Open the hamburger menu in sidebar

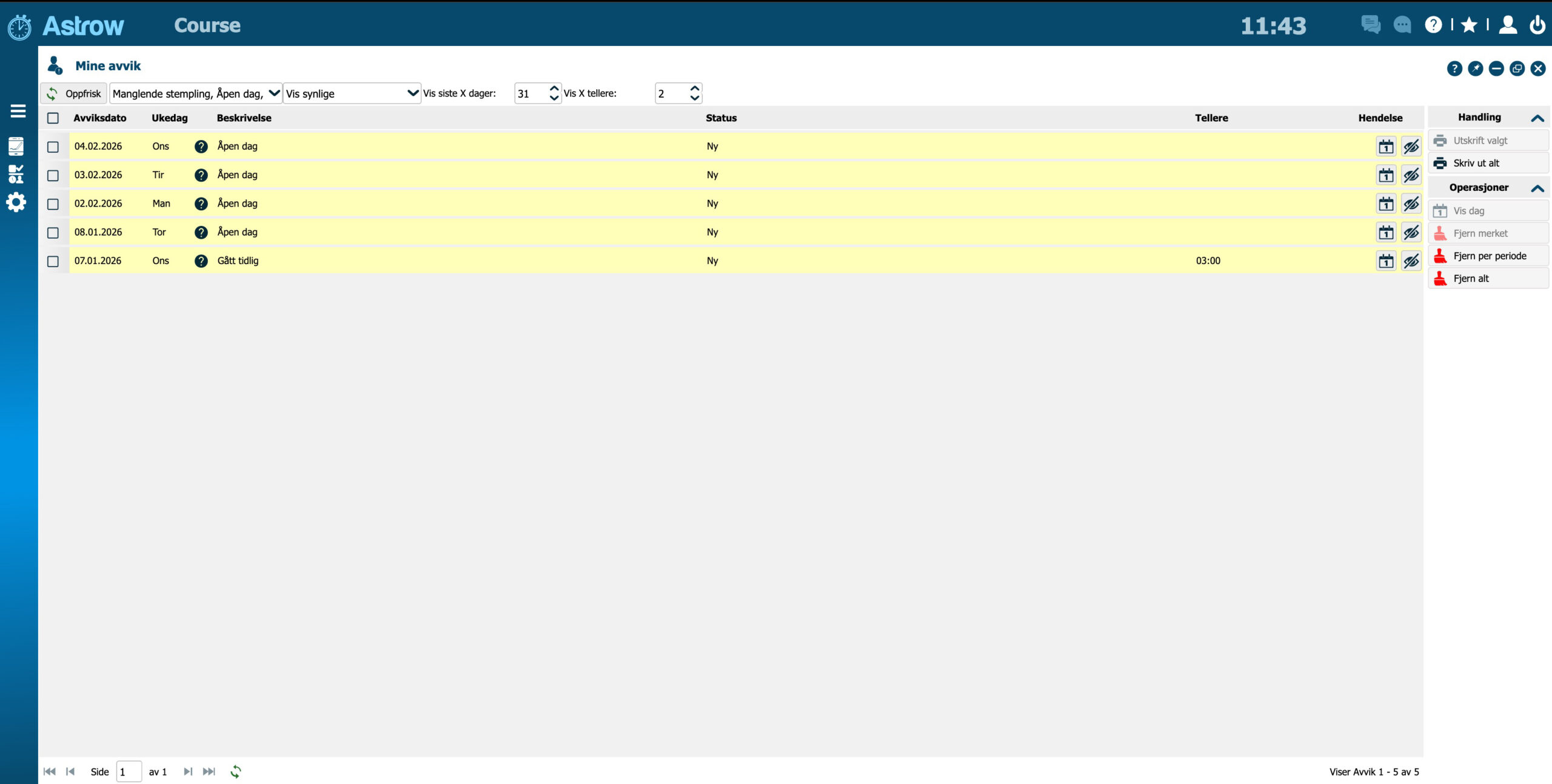click(18, 111)
